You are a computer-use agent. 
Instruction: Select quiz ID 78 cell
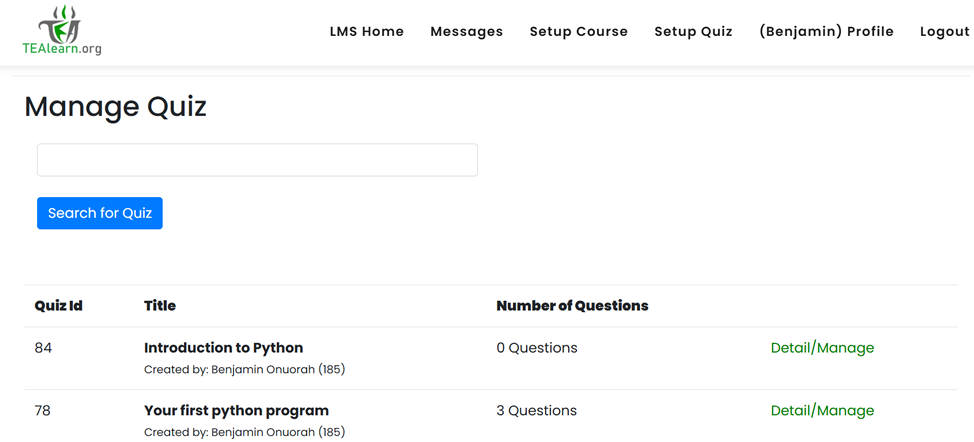(x=43, y=411)
